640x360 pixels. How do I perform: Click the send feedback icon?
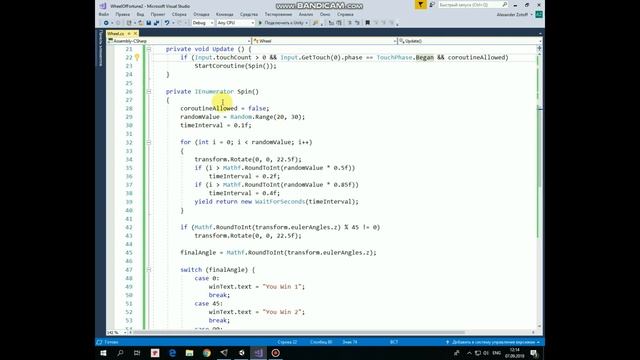tap(432, 5)
